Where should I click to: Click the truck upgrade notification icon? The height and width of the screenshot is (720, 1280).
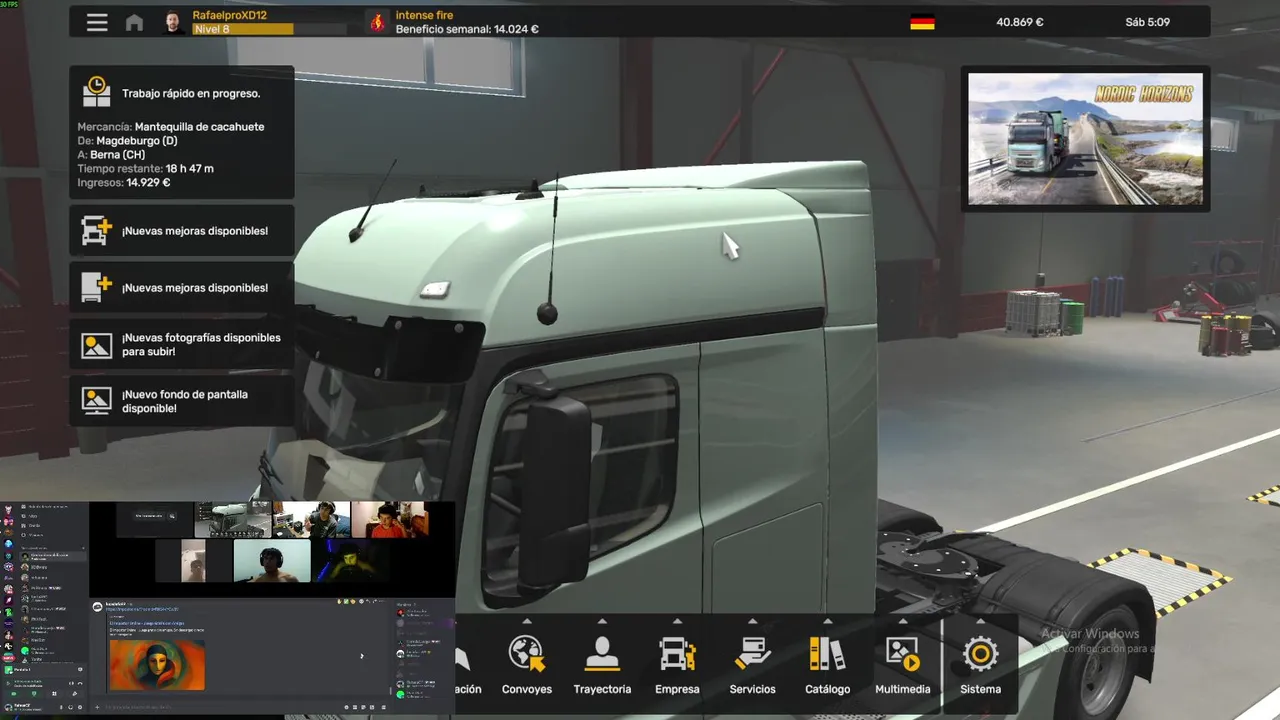tap(97, 230)
